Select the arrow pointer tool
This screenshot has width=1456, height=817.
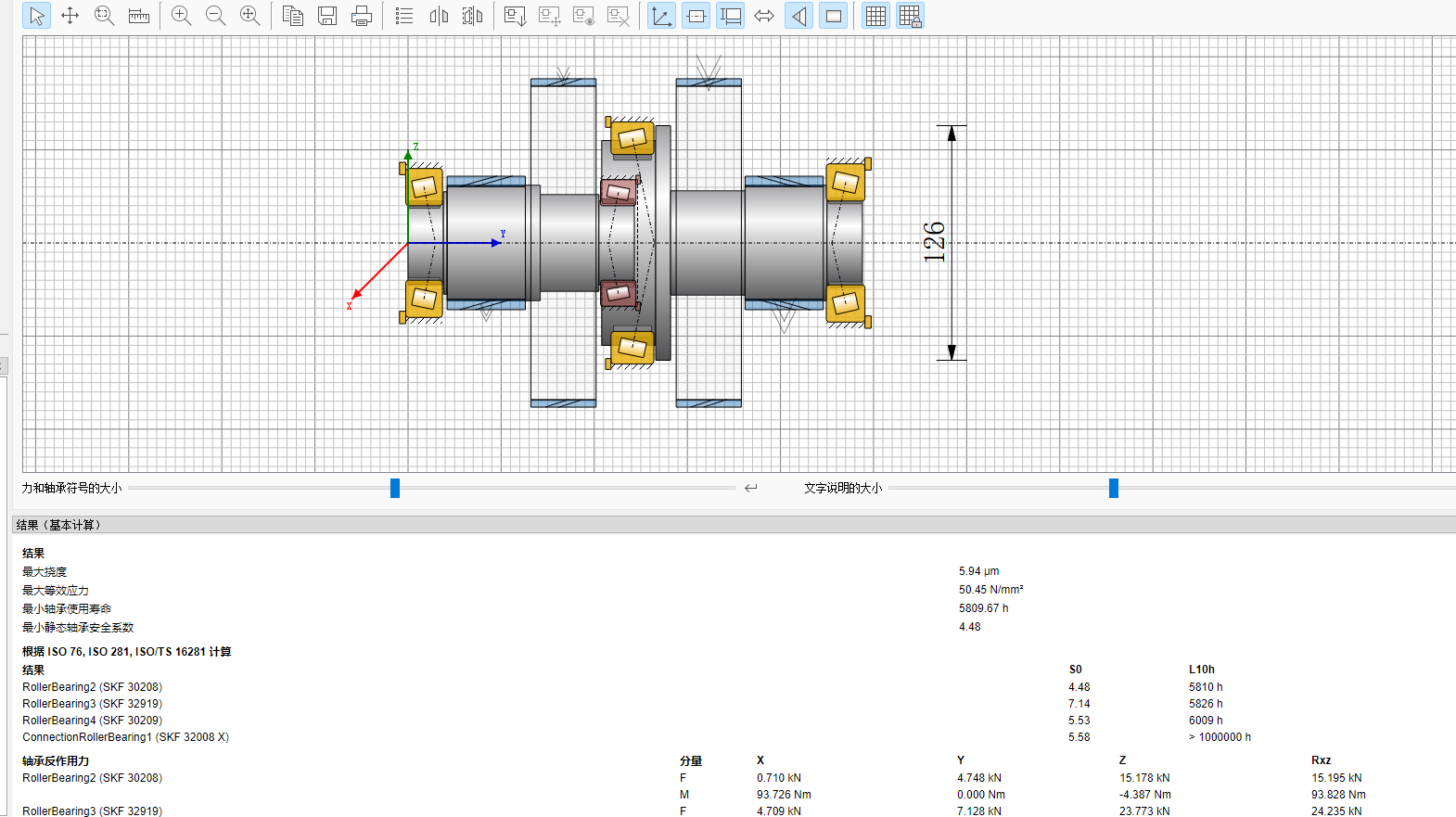[36, 16]
